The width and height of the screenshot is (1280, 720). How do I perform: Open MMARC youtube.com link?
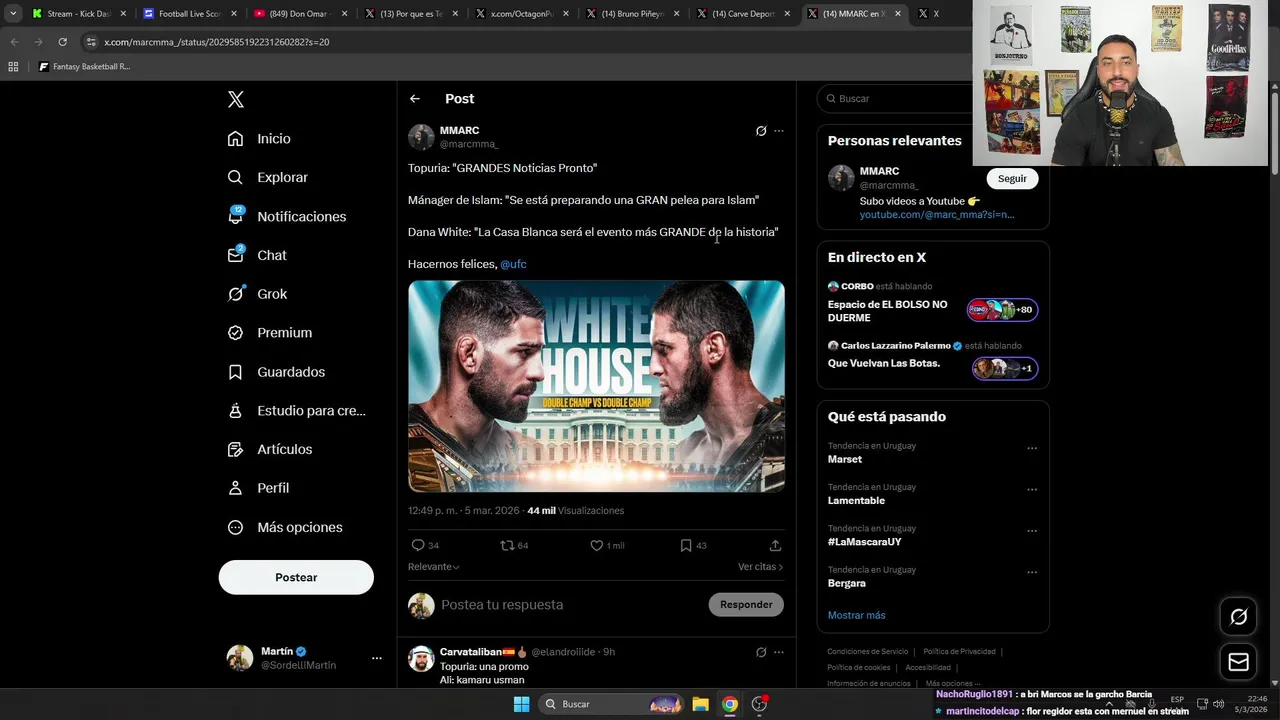pos(936,215)
